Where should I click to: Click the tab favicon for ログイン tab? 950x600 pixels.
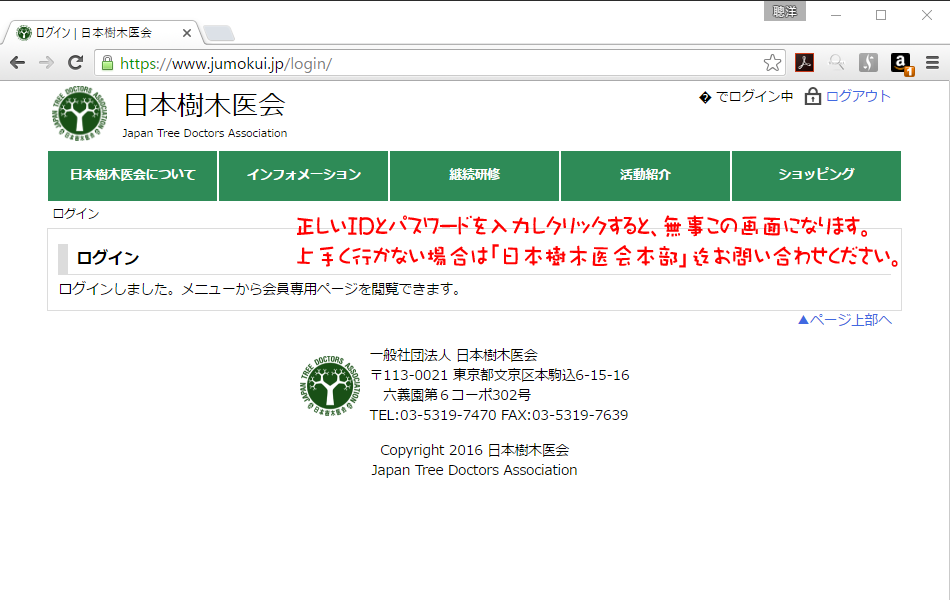[24, 33]
